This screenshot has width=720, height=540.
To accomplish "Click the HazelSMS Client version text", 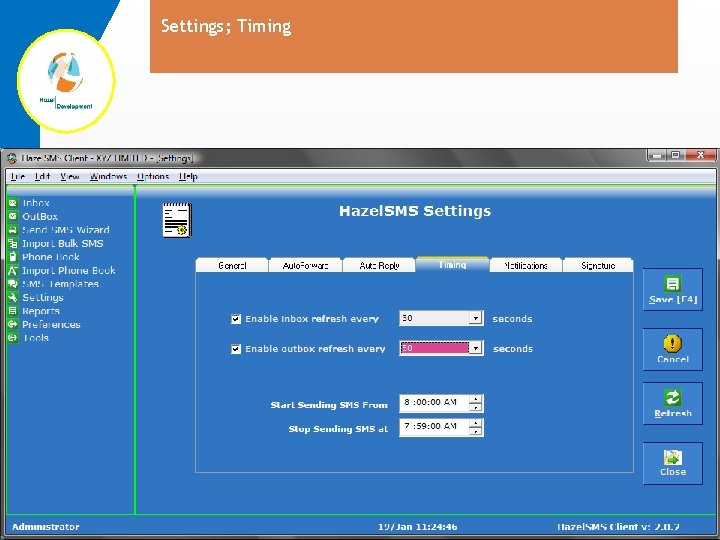I will pos(618,527).
